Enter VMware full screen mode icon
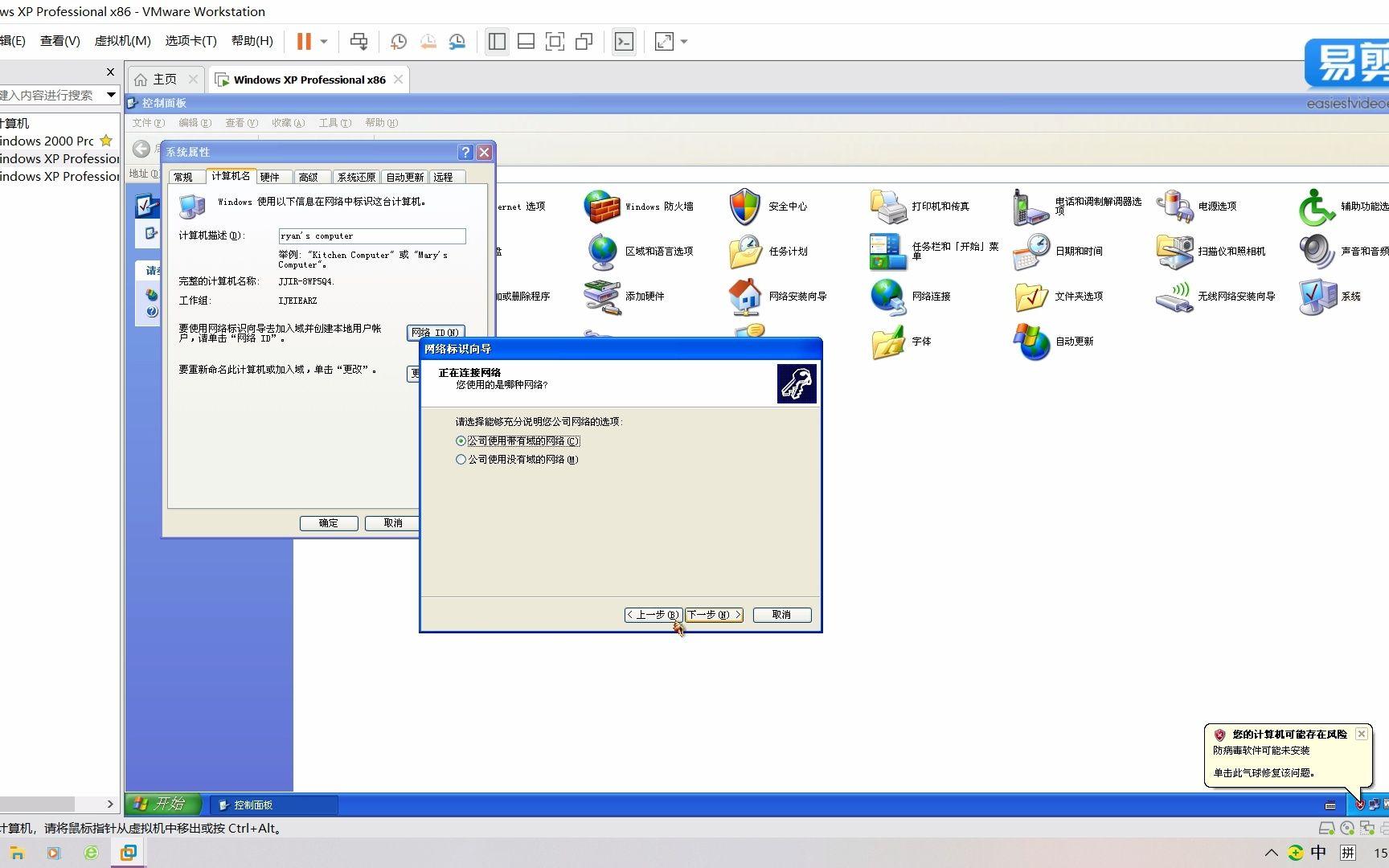This screenshot has height=868, width=1389. click(x=555, y=42)
